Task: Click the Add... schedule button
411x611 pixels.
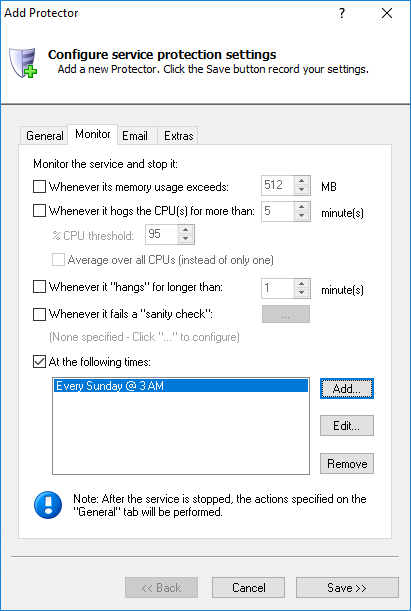Action: pos(347,388)
